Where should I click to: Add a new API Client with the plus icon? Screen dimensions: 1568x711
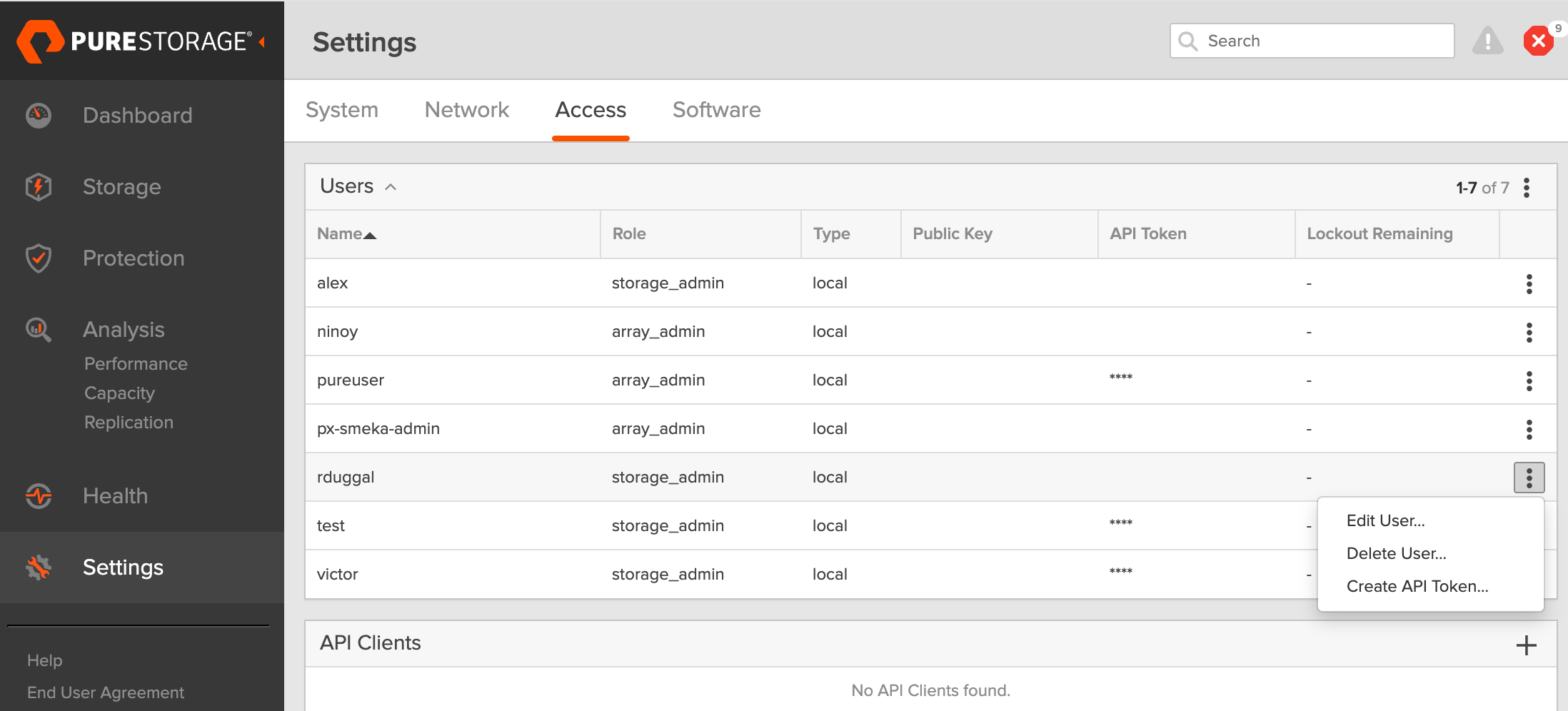click(x=1527, y=645)
